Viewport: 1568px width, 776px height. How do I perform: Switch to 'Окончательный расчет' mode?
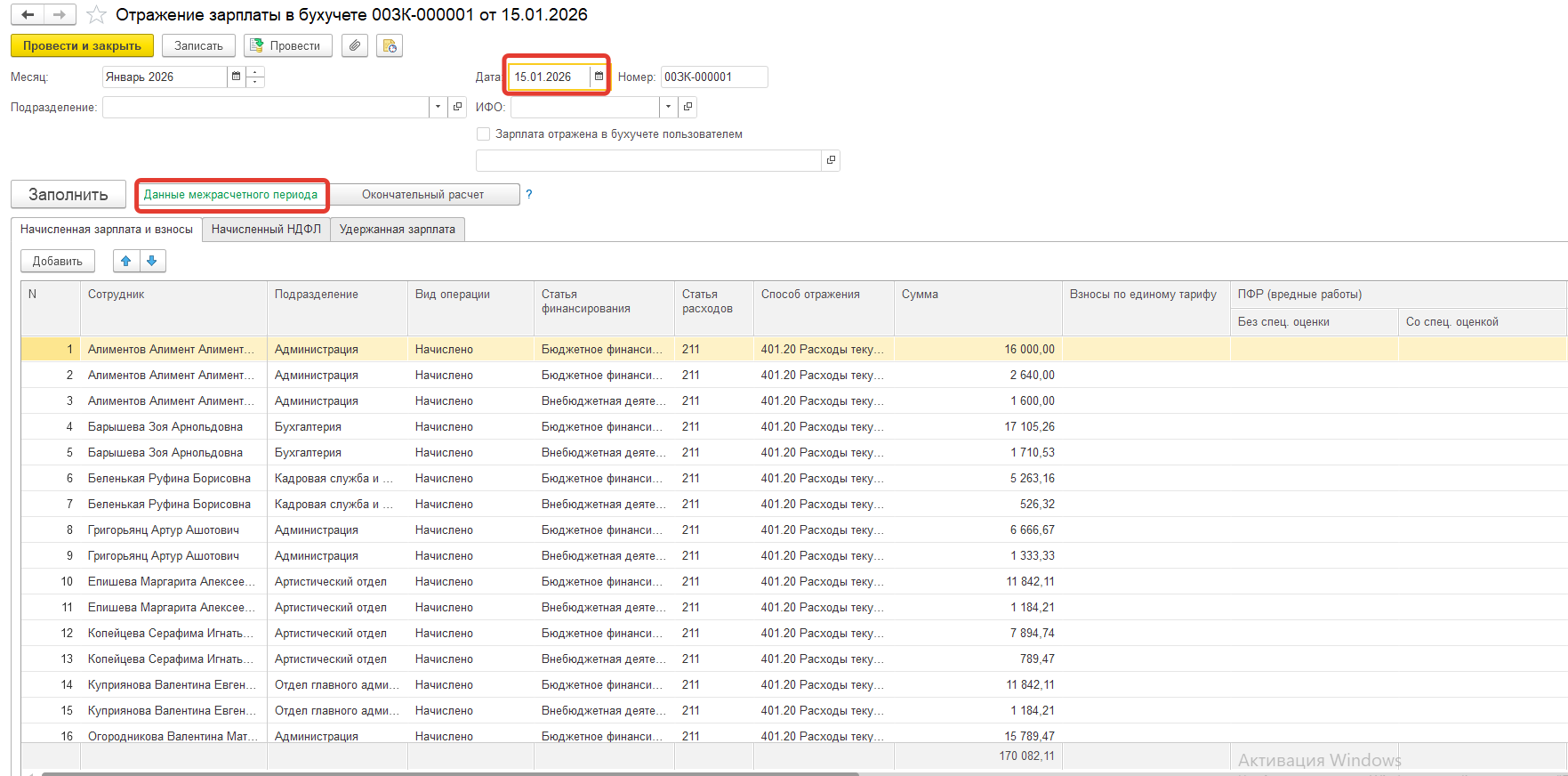click(x=423, y=194)
